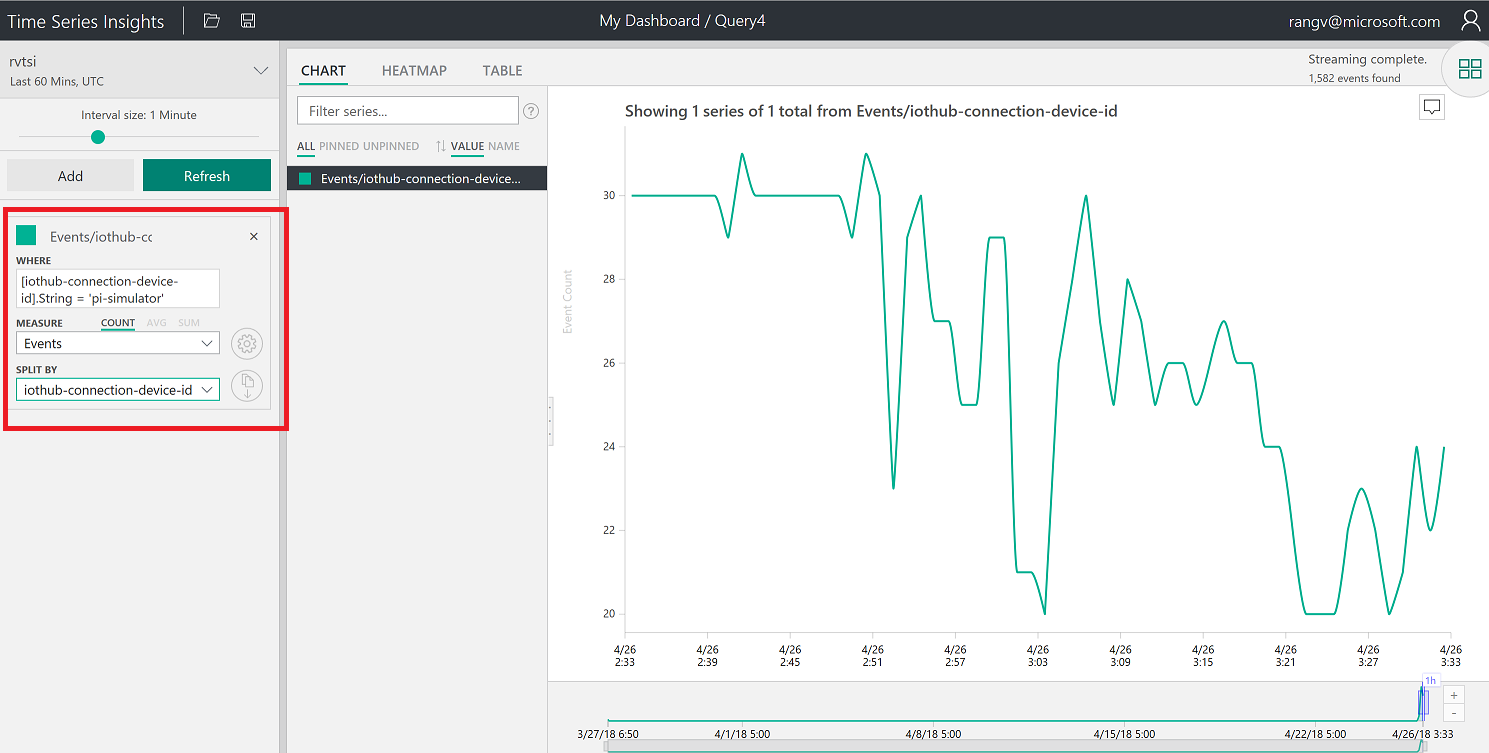
Task: Open the Events measure dropdown
Action: [118, 343]
